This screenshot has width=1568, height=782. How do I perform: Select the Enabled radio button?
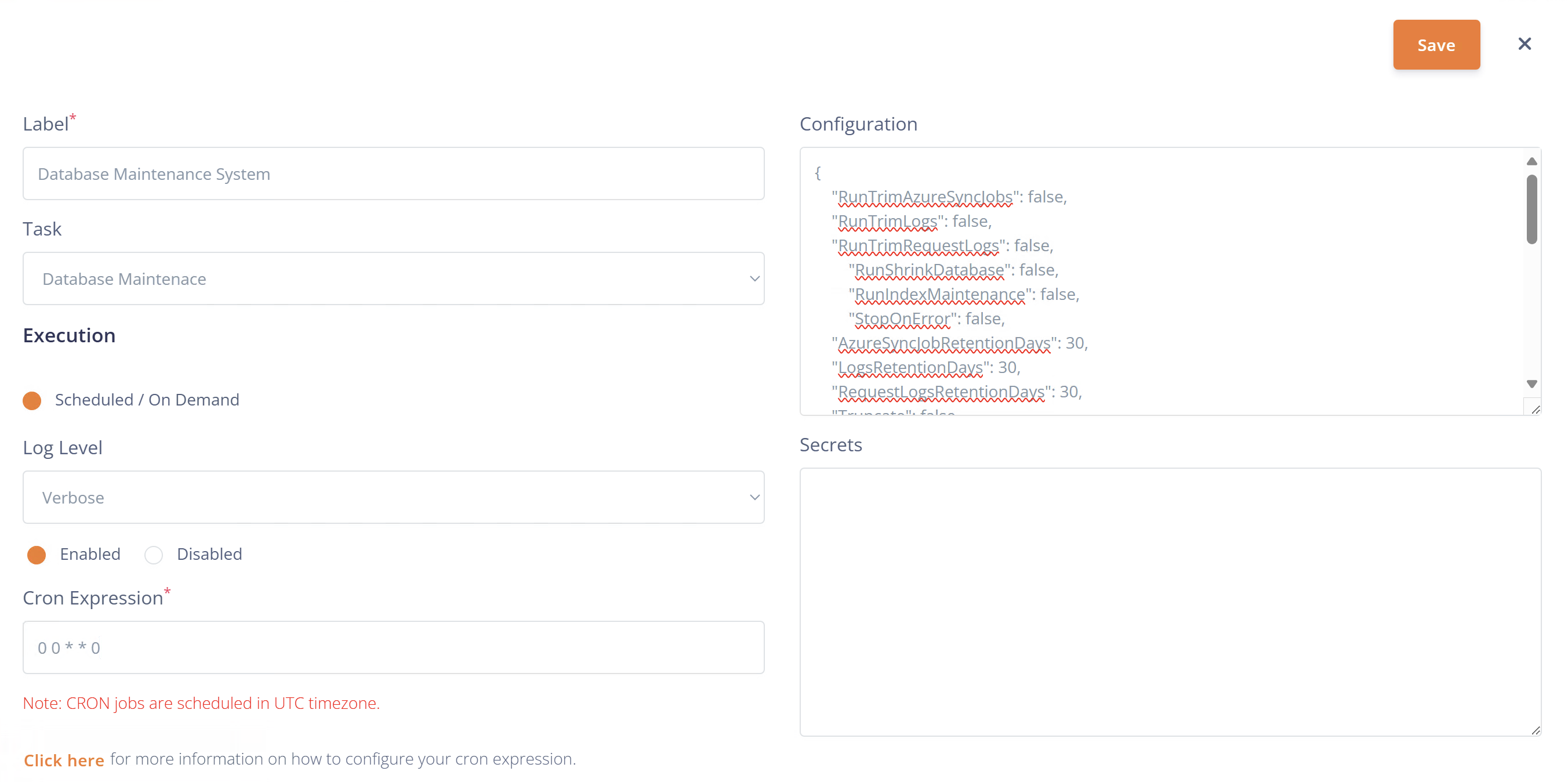(x=37, y=554)
